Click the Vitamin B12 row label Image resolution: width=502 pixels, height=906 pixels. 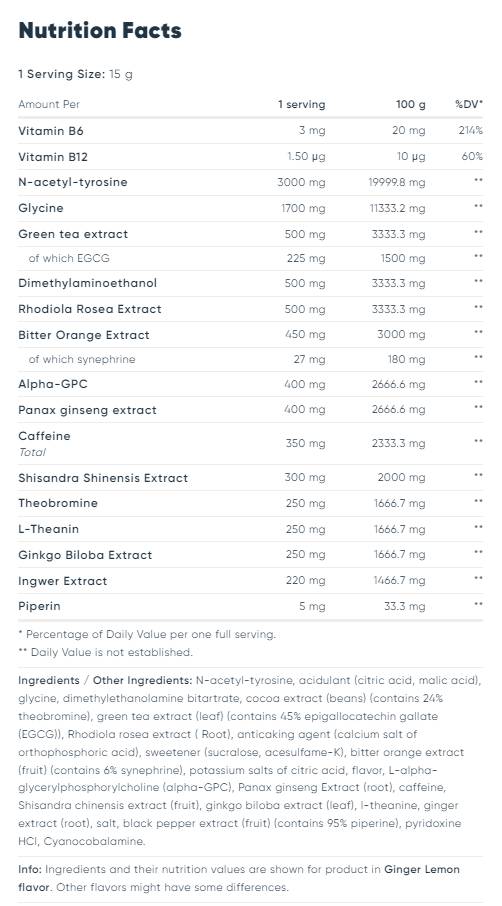coord(53,157)
